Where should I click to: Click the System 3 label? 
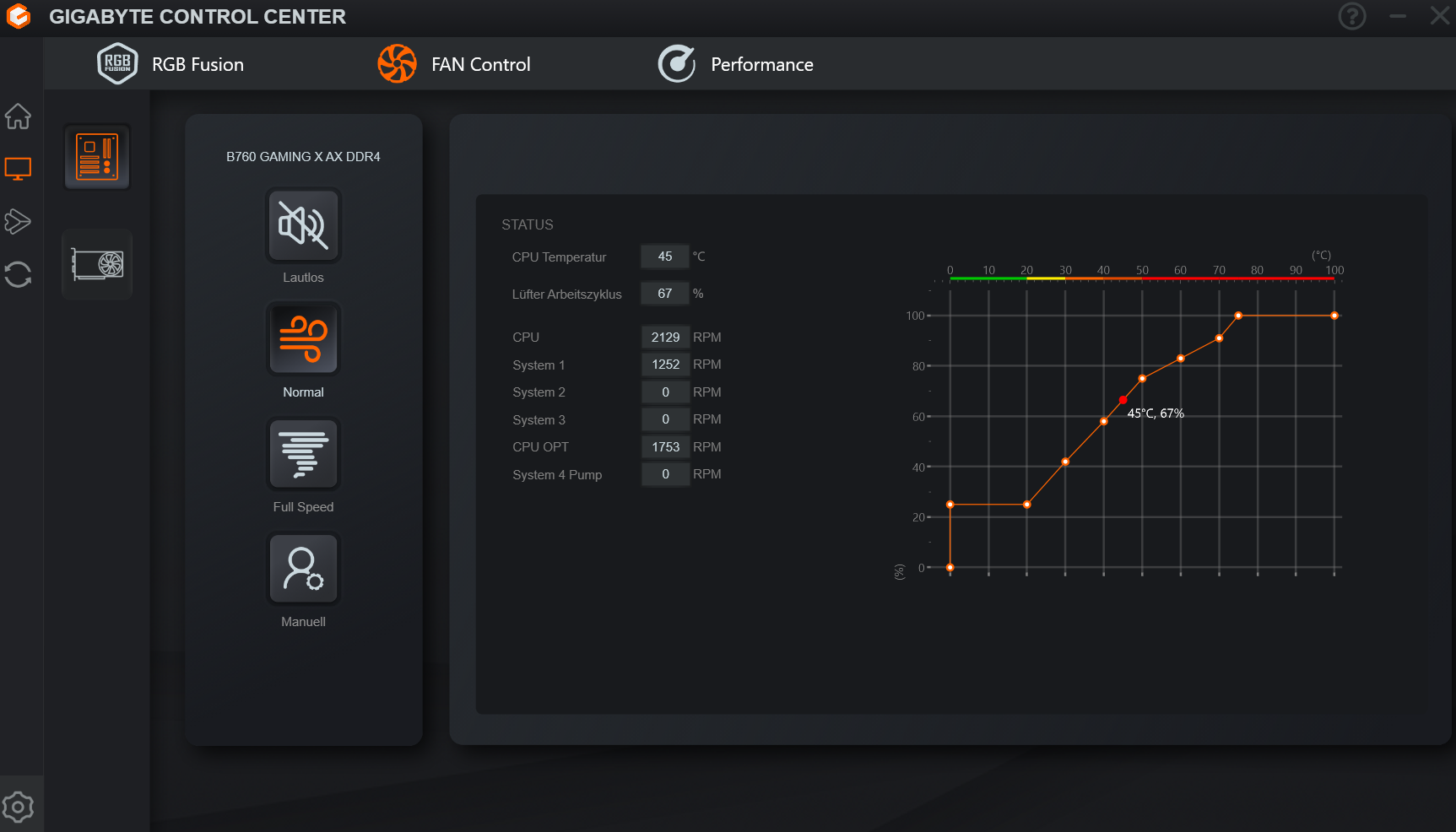pyautogui.click(x=539, y=420)
